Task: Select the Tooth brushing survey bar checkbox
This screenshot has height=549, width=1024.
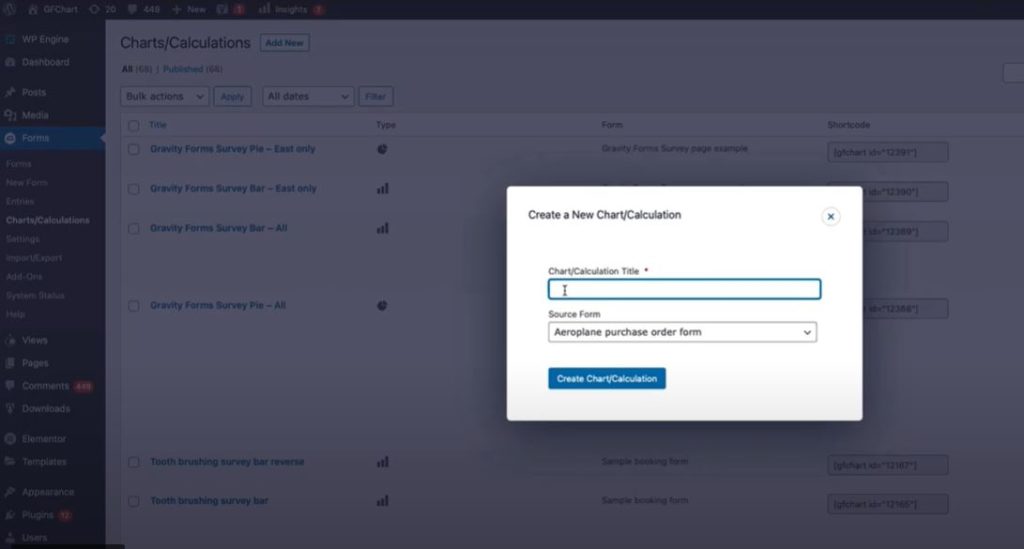Action: 133,501
